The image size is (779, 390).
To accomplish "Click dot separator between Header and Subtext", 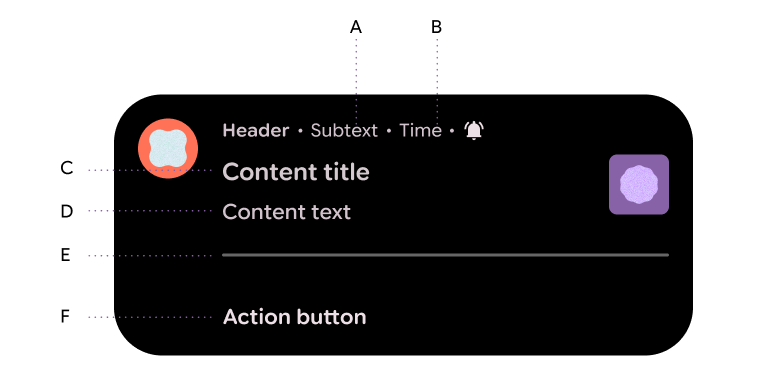I will 300,131.
